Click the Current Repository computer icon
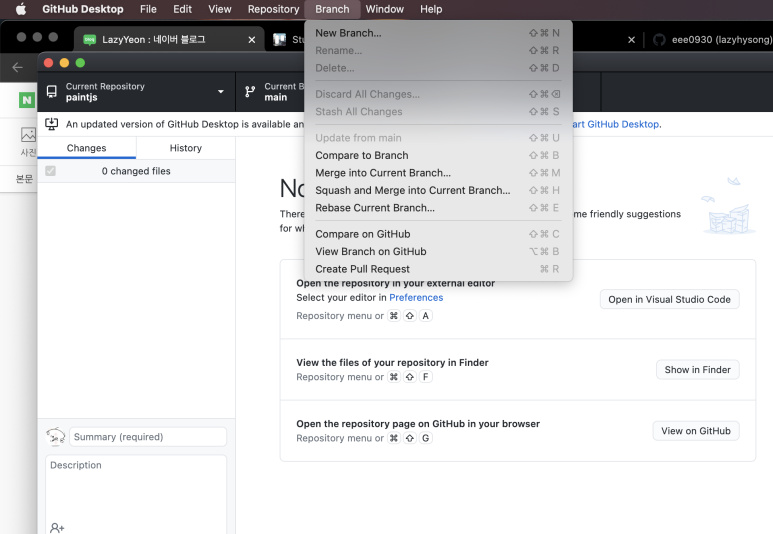 (51, 92)
